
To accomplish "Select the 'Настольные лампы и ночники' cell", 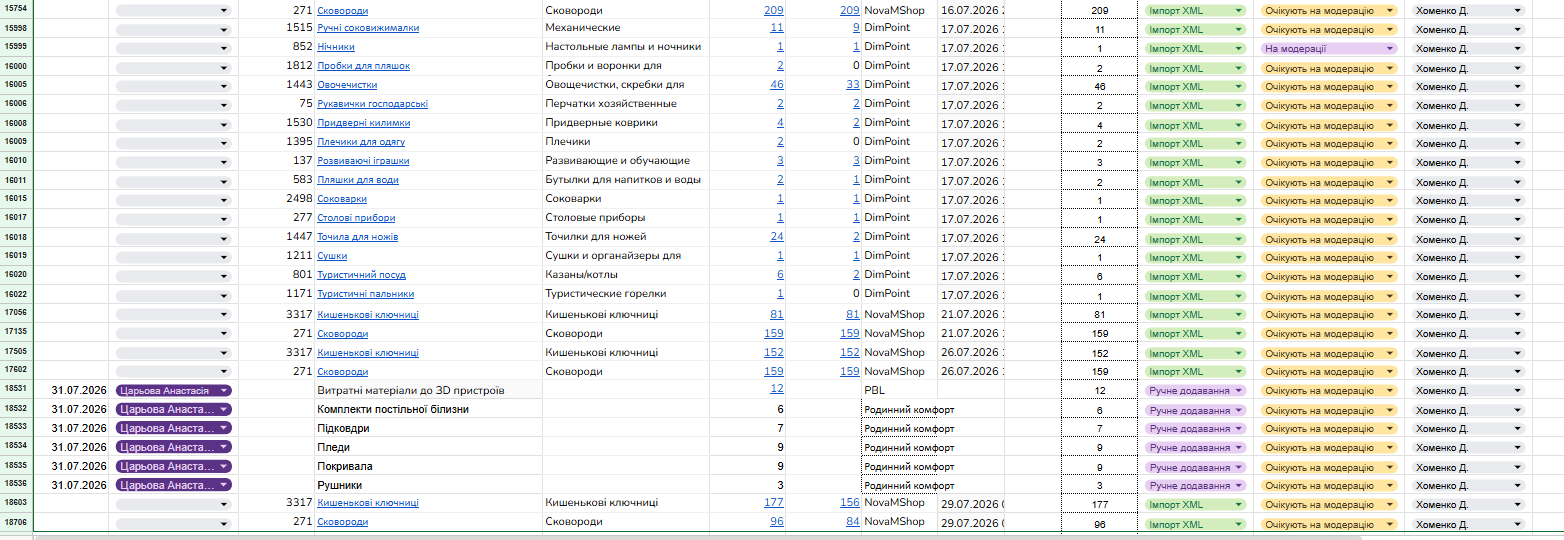I will click(x=625, y=47).
